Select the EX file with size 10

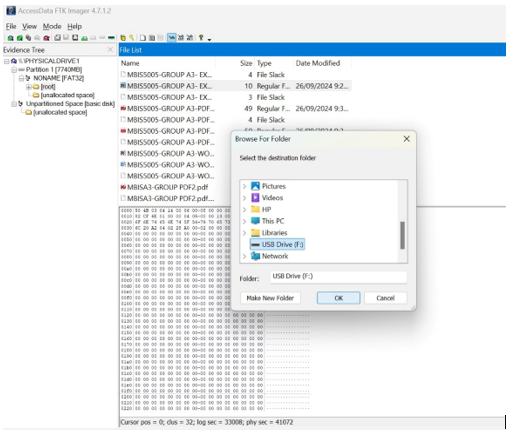point(235,86)
